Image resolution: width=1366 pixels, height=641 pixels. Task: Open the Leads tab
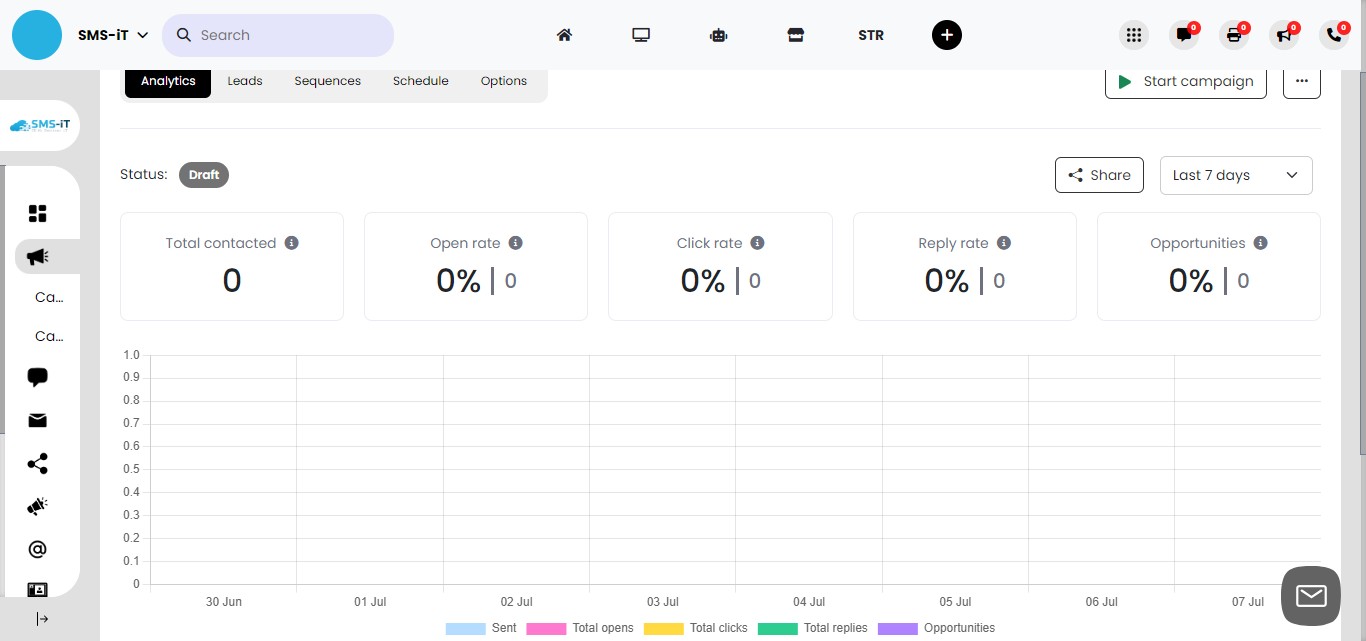[x=244, y=81]
